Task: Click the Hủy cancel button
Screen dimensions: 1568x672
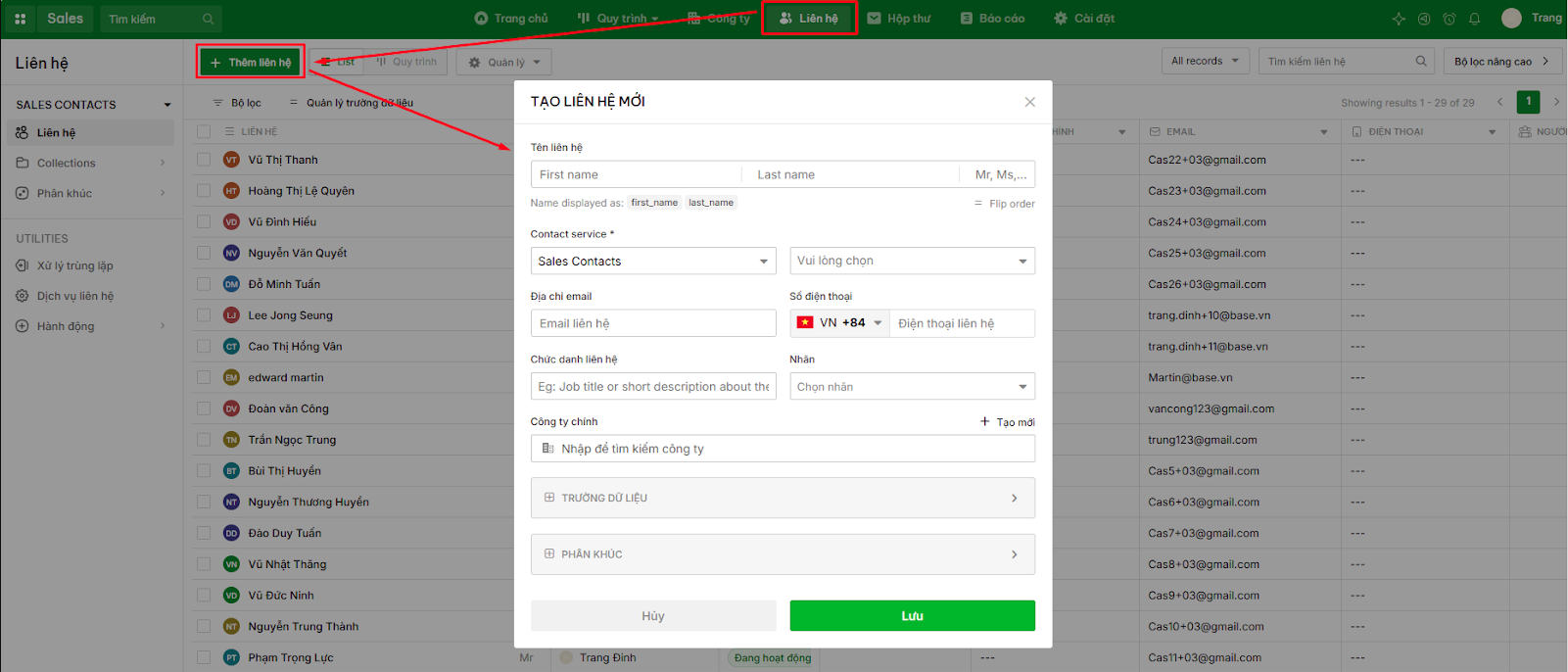Action: [x=653, y=616]
